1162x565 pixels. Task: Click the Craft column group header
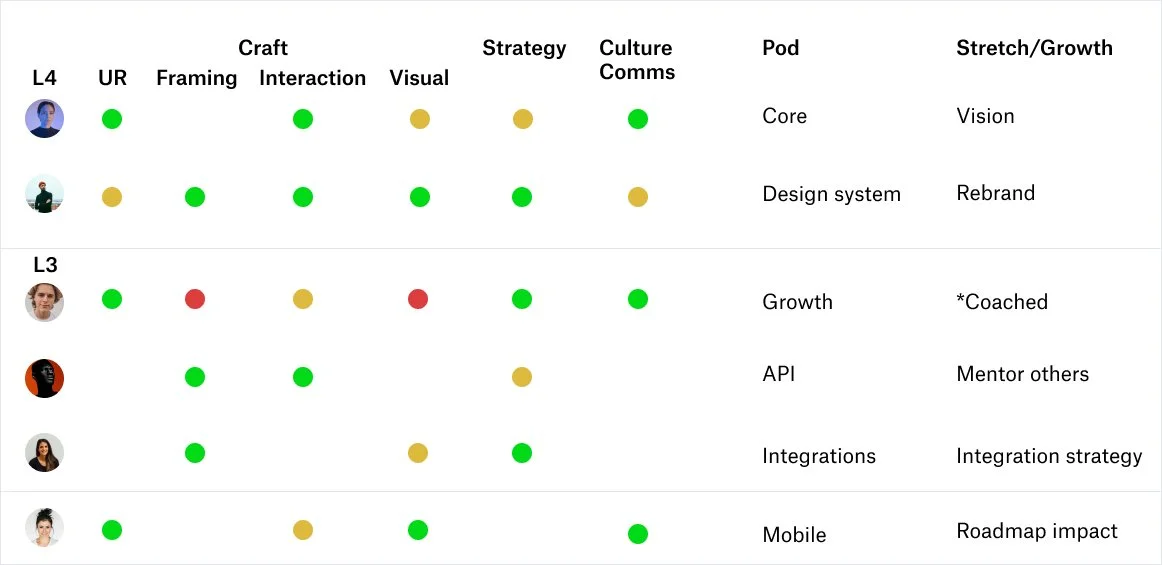tap(263, 48)
